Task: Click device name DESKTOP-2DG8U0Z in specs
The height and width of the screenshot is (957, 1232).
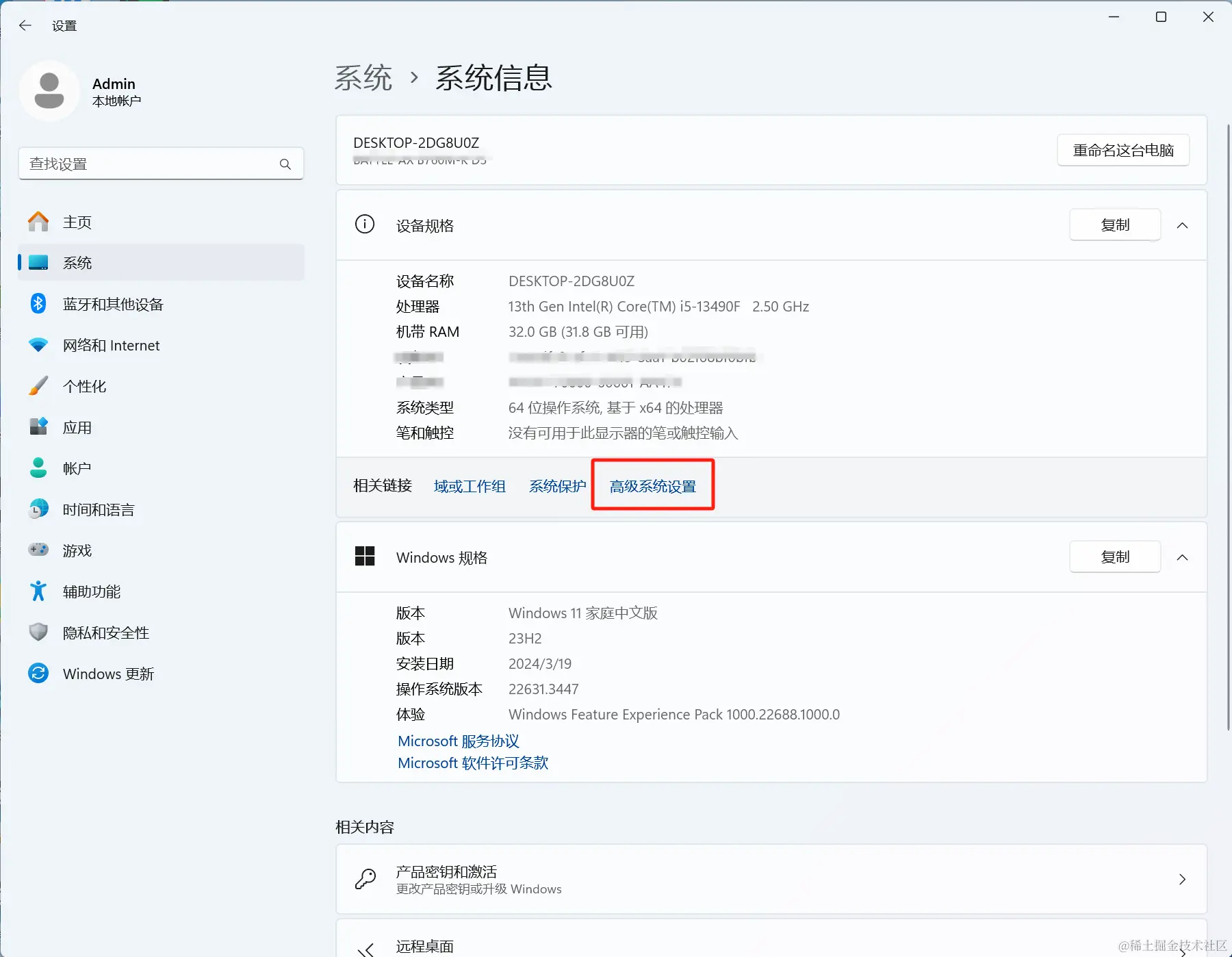Action: [x=572, y=281]
